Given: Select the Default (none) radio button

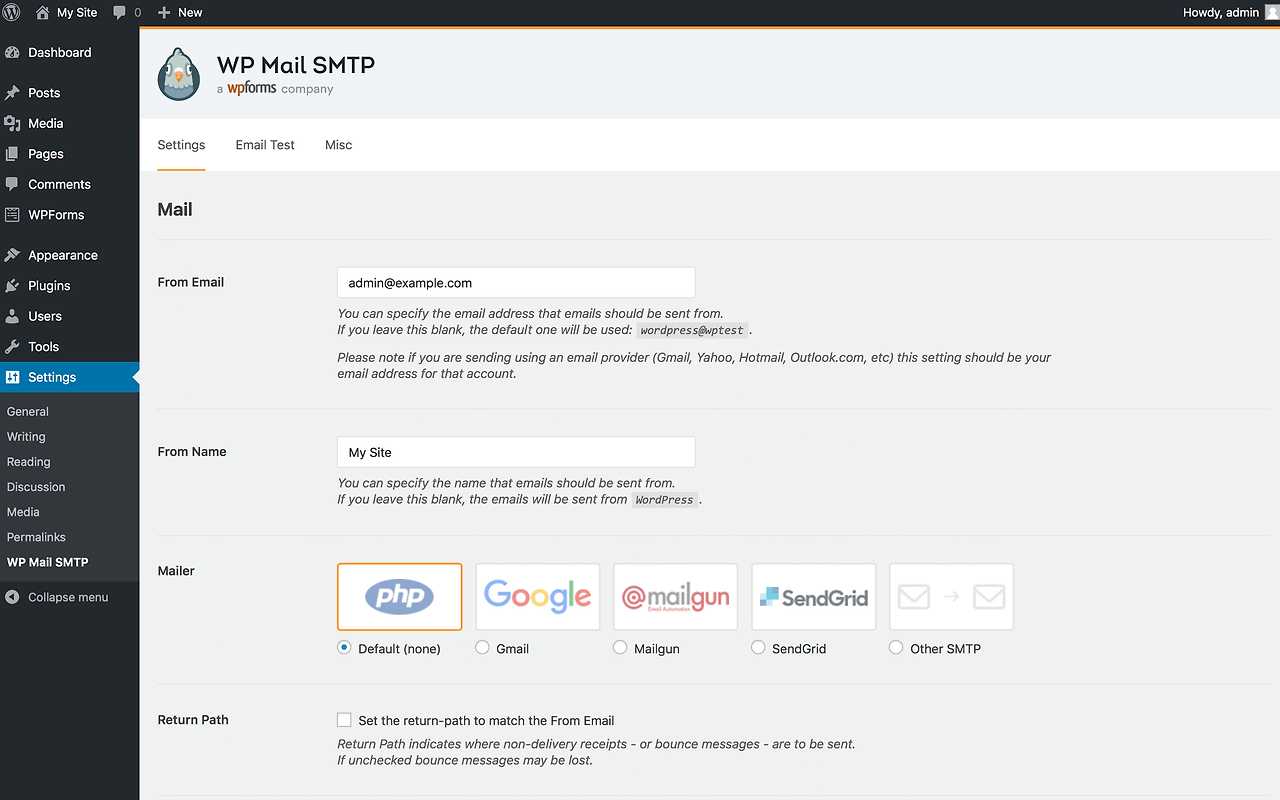Looking at the screenshot, I should click(343, 647).
